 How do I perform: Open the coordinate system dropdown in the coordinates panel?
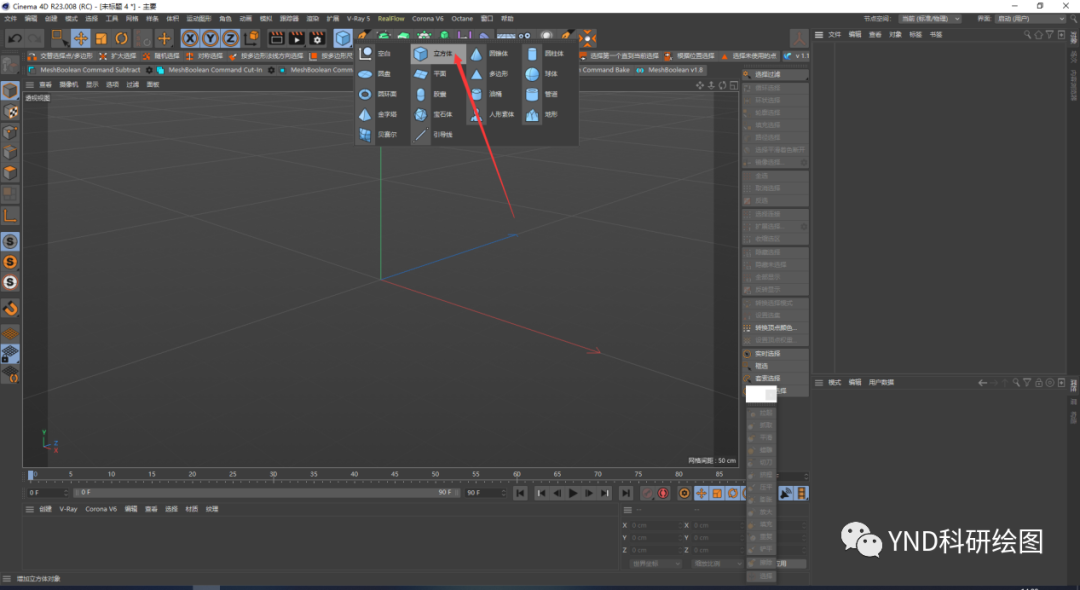[655, 564]
